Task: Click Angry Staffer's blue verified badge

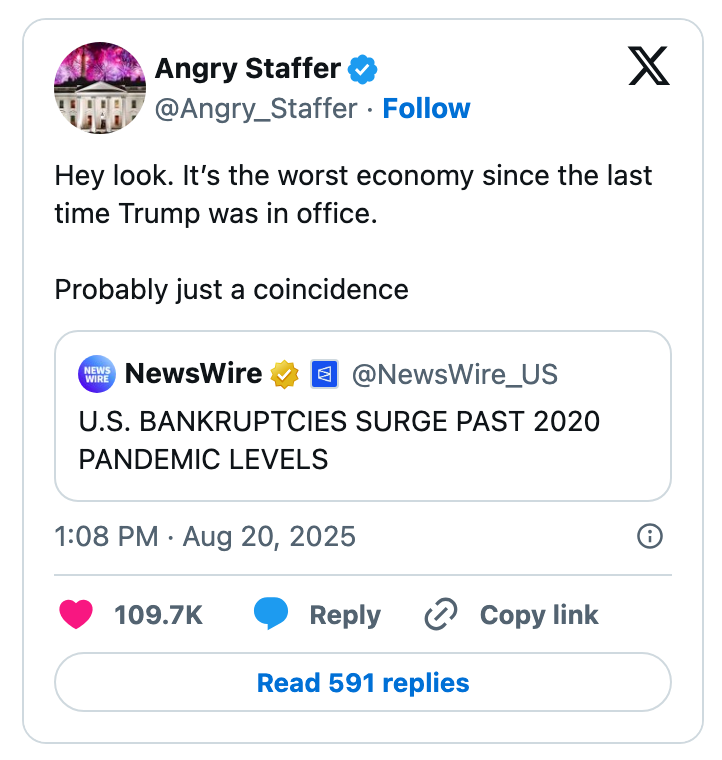Action: pyautogui.click(x=362, y=69)
